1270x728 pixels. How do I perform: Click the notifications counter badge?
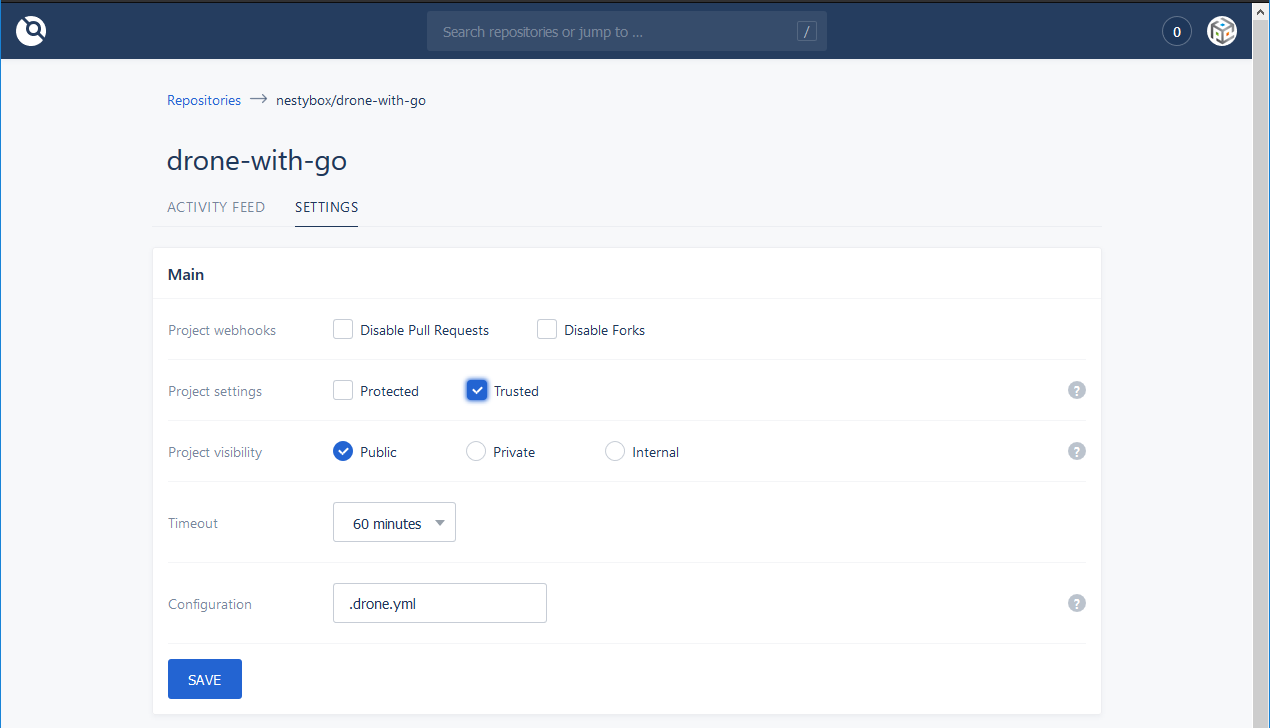pyautogui.click(x=1176, y=32)
